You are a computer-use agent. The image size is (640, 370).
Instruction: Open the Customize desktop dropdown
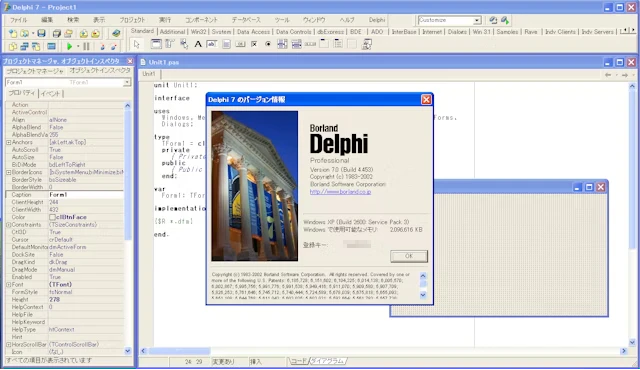[x=477, y=20]
